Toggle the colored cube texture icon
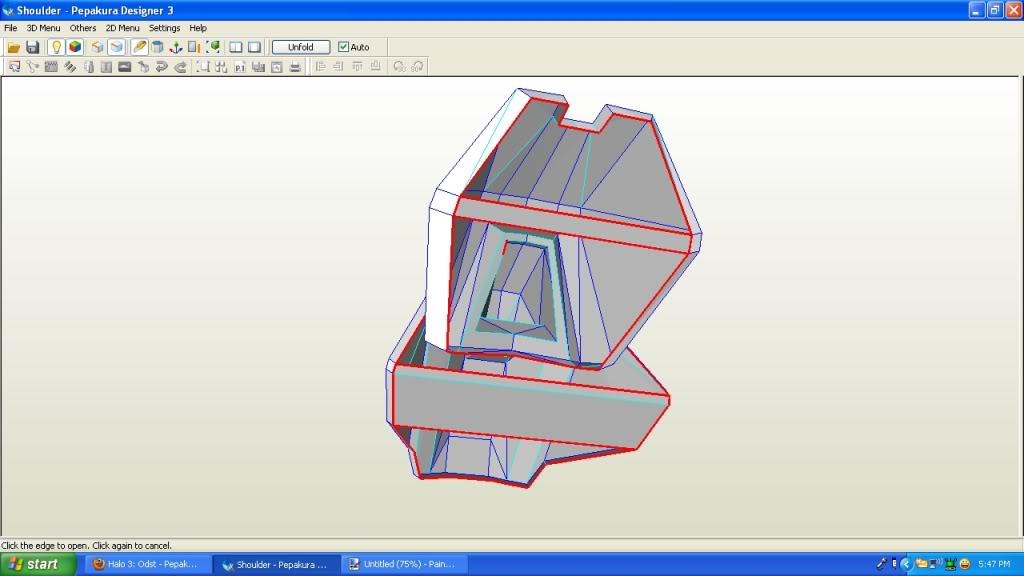The width and height of the screenshot is (1024, 576). (75, 47)
